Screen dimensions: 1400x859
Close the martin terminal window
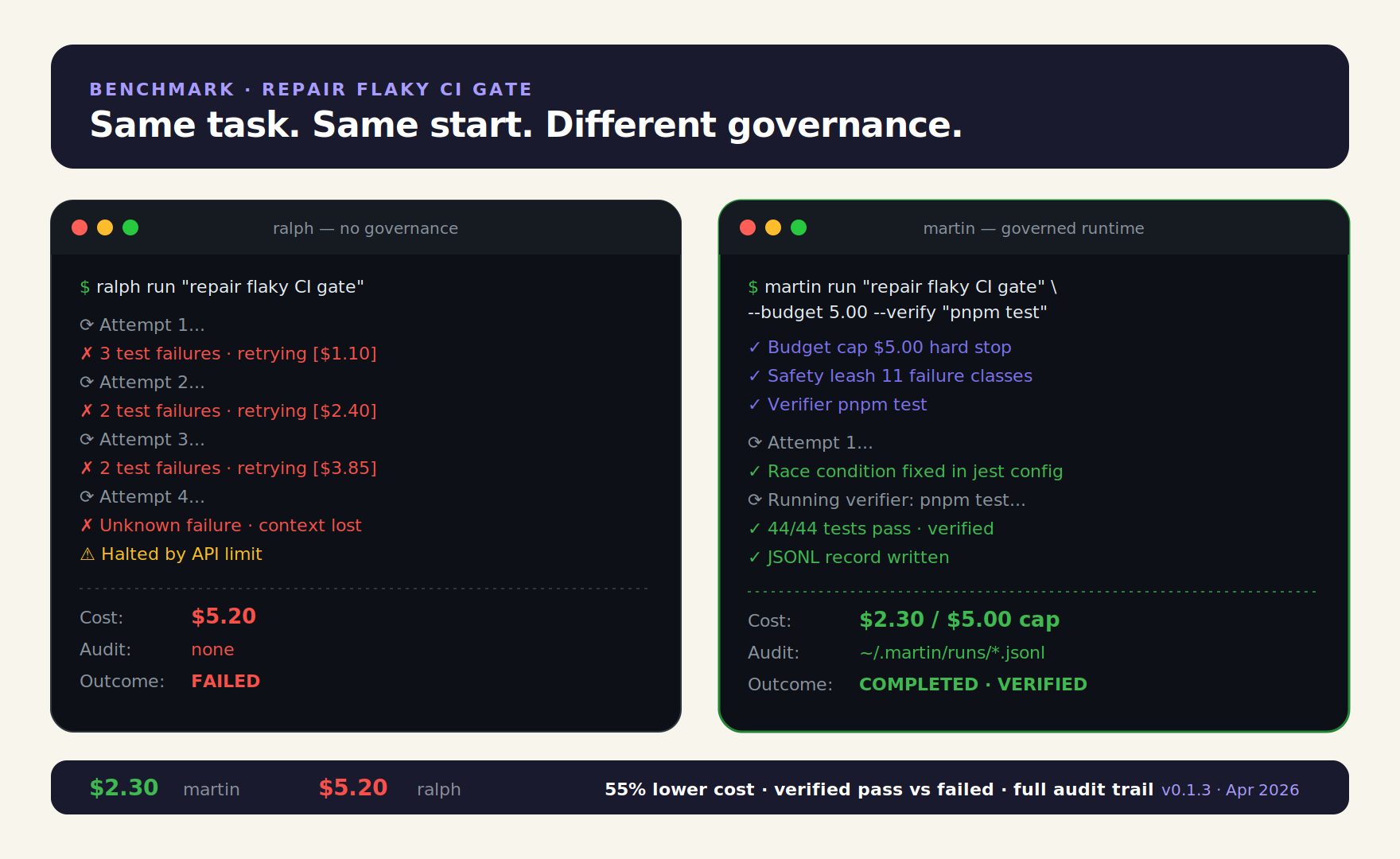click(748, 227)
